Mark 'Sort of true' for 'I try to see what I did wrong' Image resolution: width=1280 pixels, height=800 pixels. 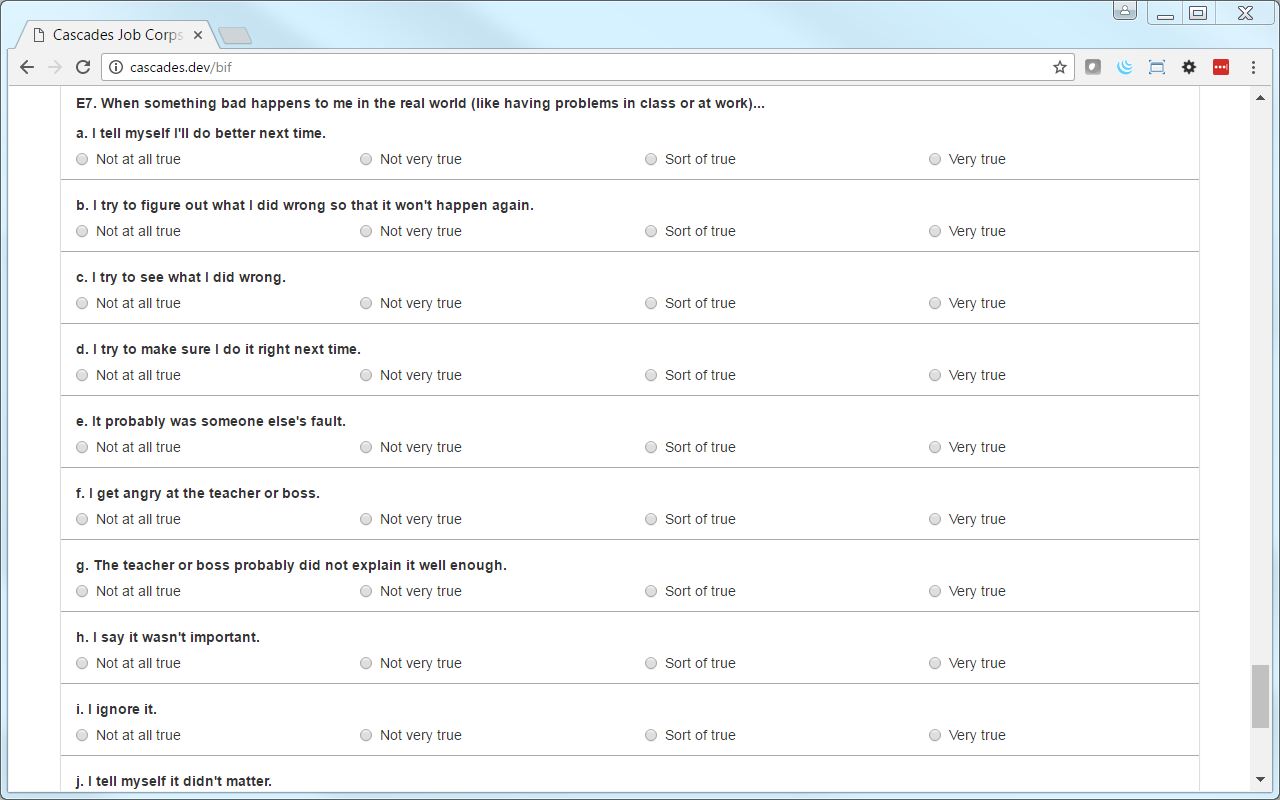(x=651, y=303)
